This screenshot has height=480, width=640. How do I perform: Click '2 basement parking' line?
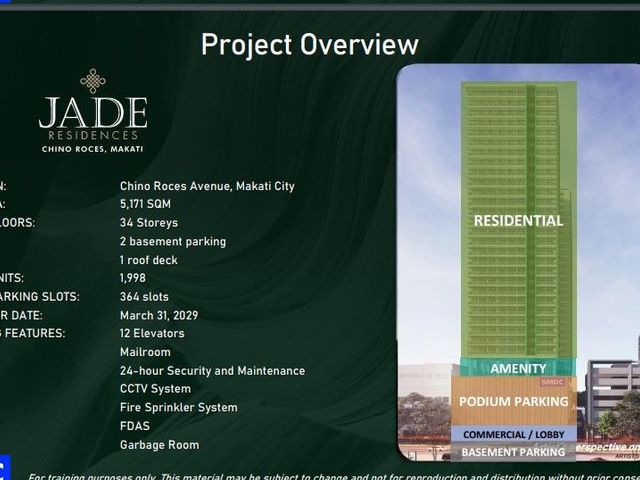click(173, 241)
